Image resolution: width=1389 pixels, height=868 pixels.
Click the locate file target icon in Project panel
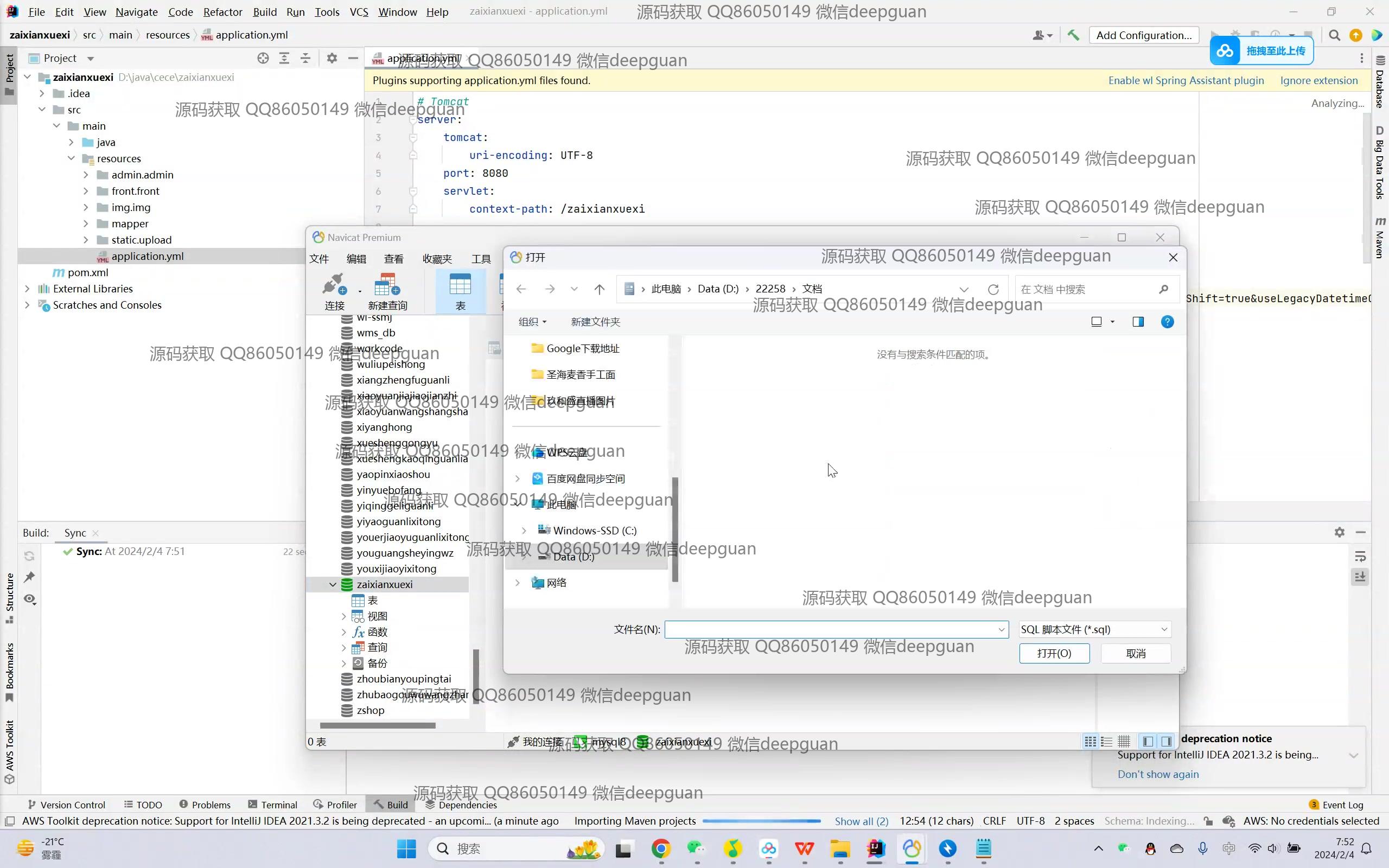click(263, 58)
